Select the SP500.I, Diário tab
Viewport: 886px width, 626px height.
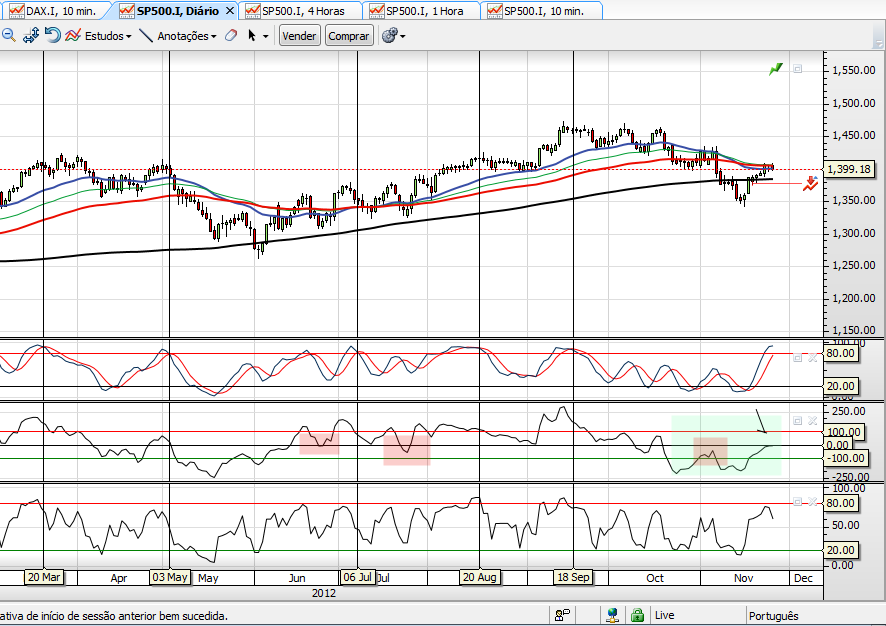pos(171,11)
